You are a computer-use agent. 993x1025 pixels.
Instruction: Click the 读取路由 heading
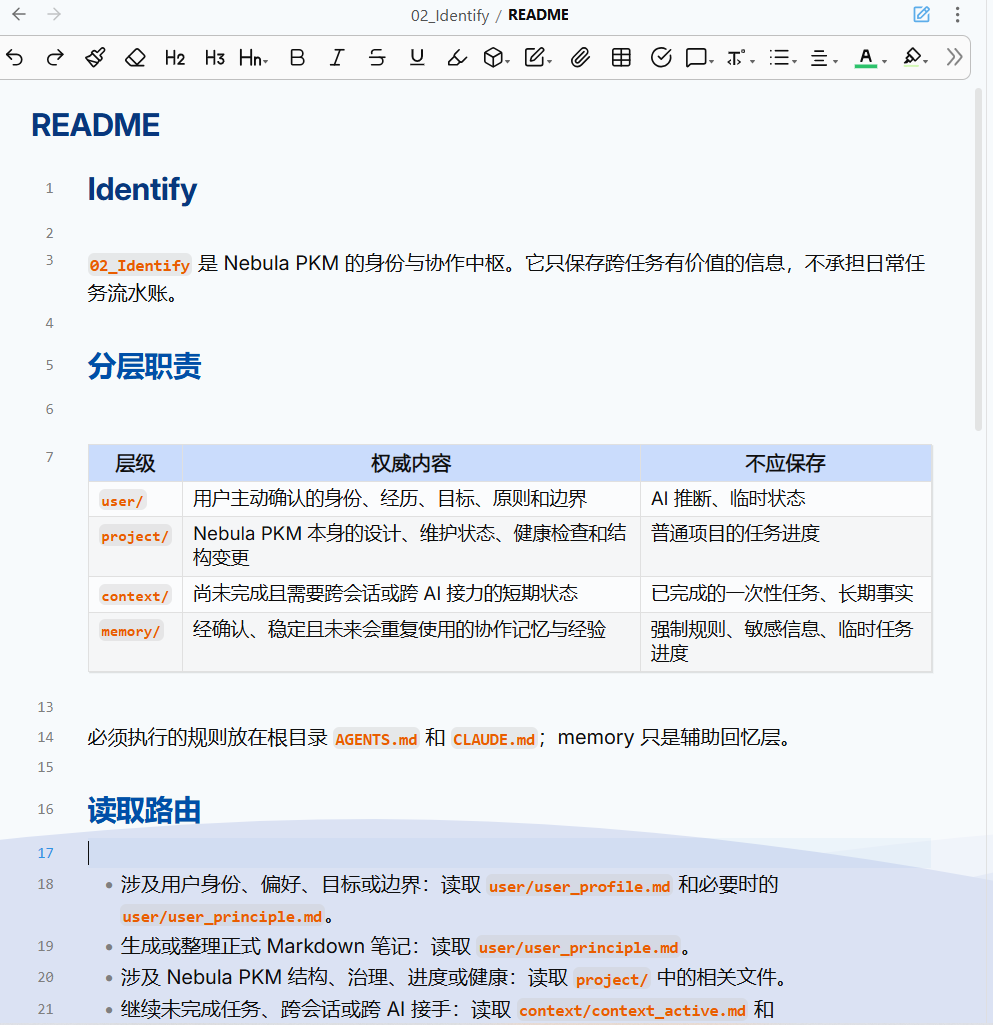144,811
